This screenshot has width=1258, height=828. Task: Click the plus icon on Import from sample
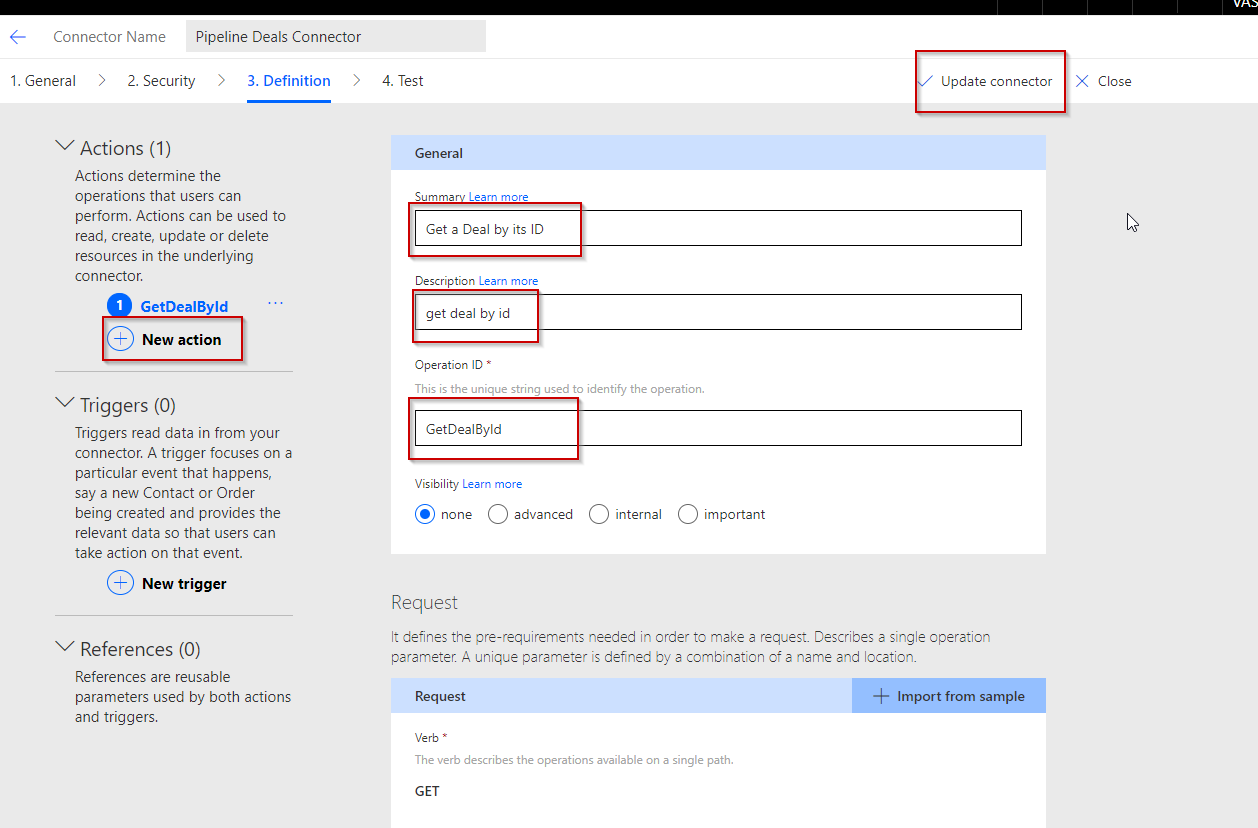pyautogui.click(x=881, y=696)
